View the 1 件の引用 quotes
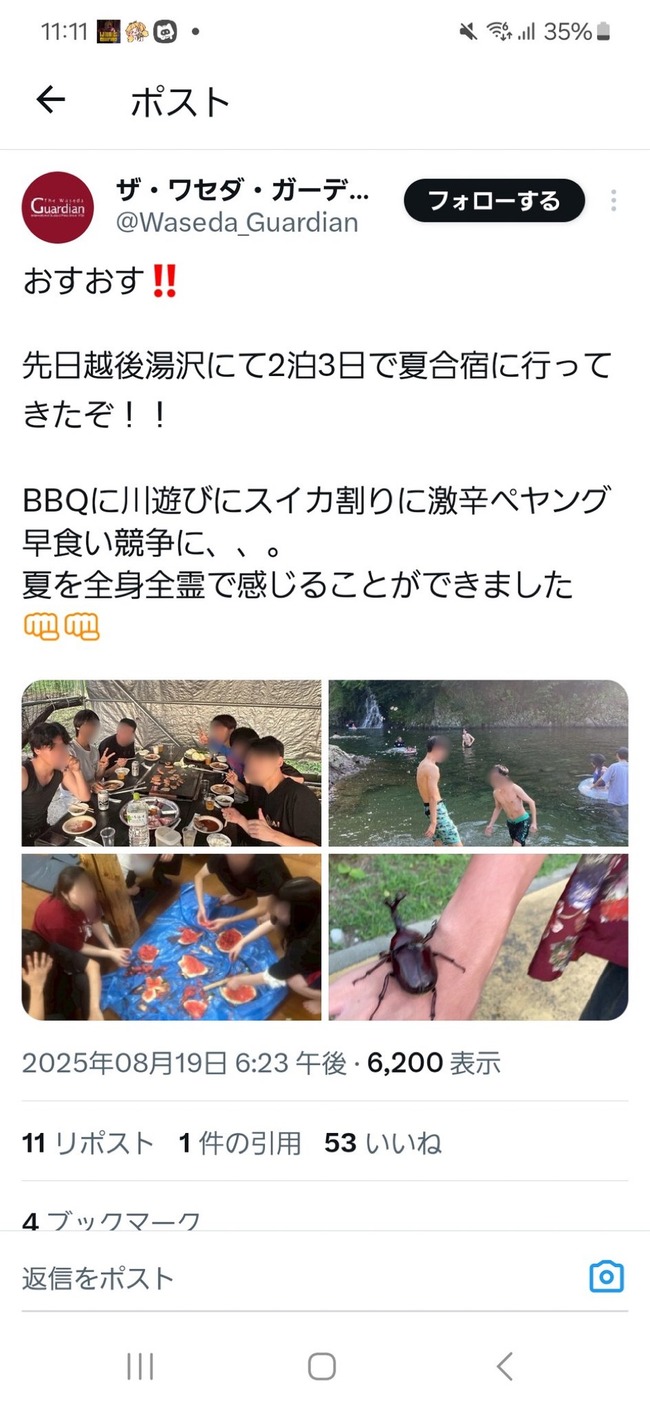 240,1143
